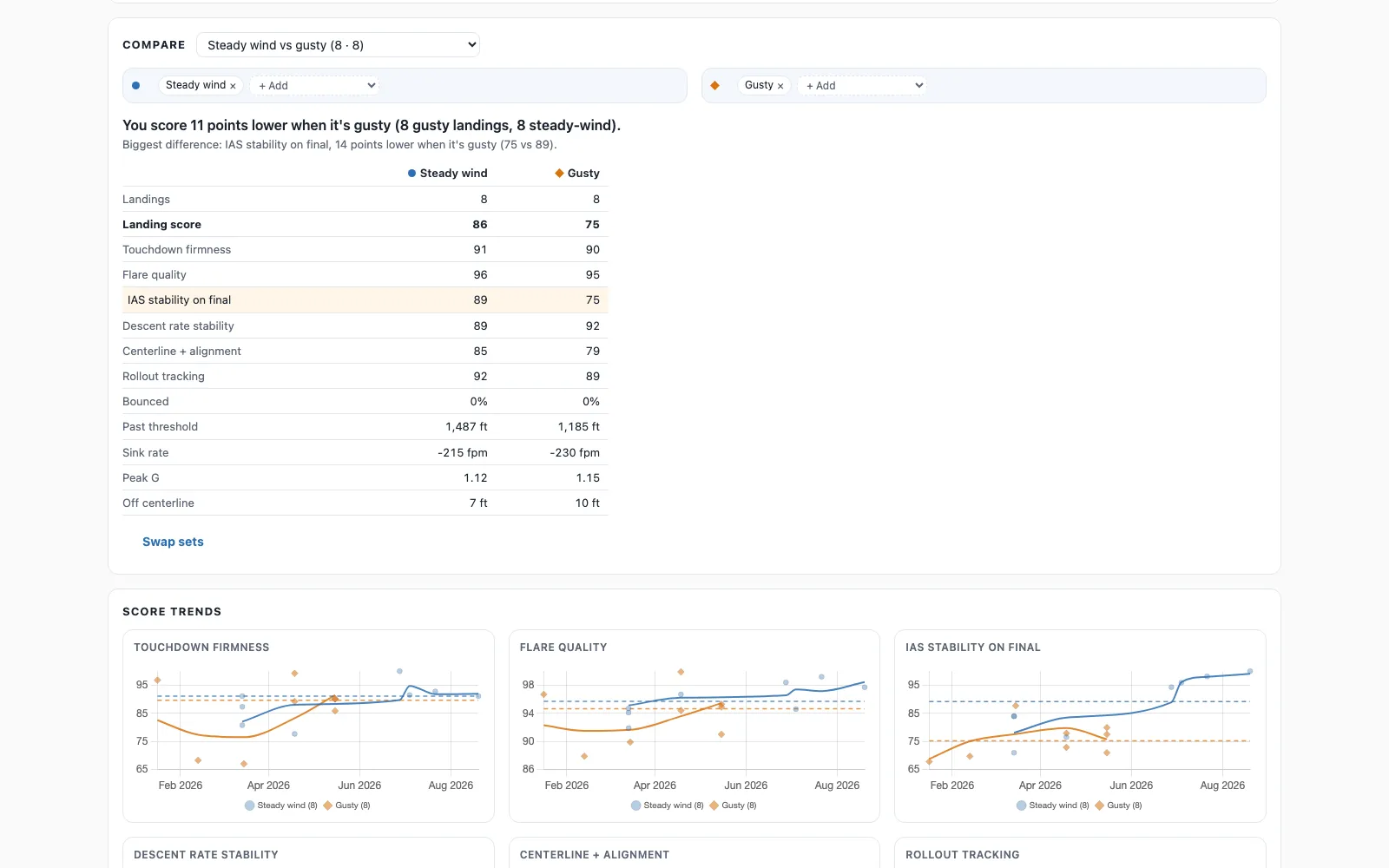Click the blue dot on the Steady wind set
This screenshot has width=1389, height=868.
(x=136, y=85)
